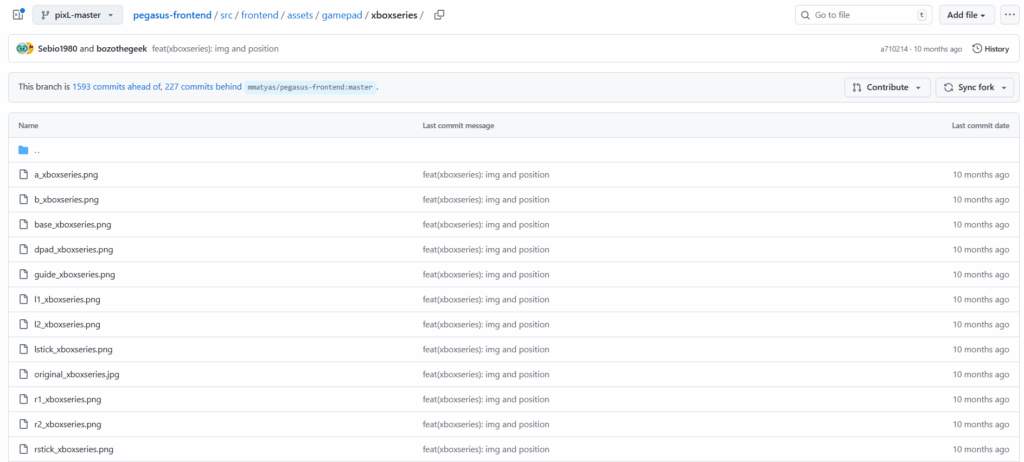Click the rstick_xboxseries.png file icon
1024x462 pixels.
click(24, 449)
